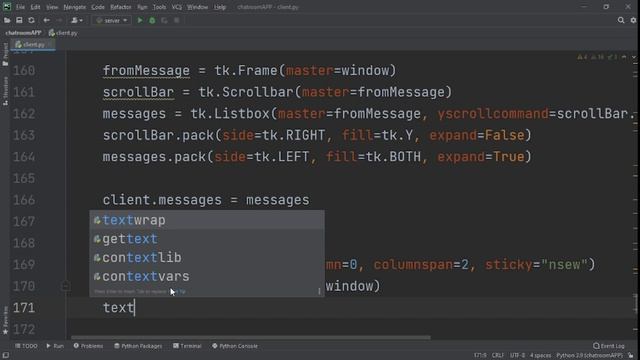Open the Run tool window tab
Screen dimensions: 640x360
(55, 346)
